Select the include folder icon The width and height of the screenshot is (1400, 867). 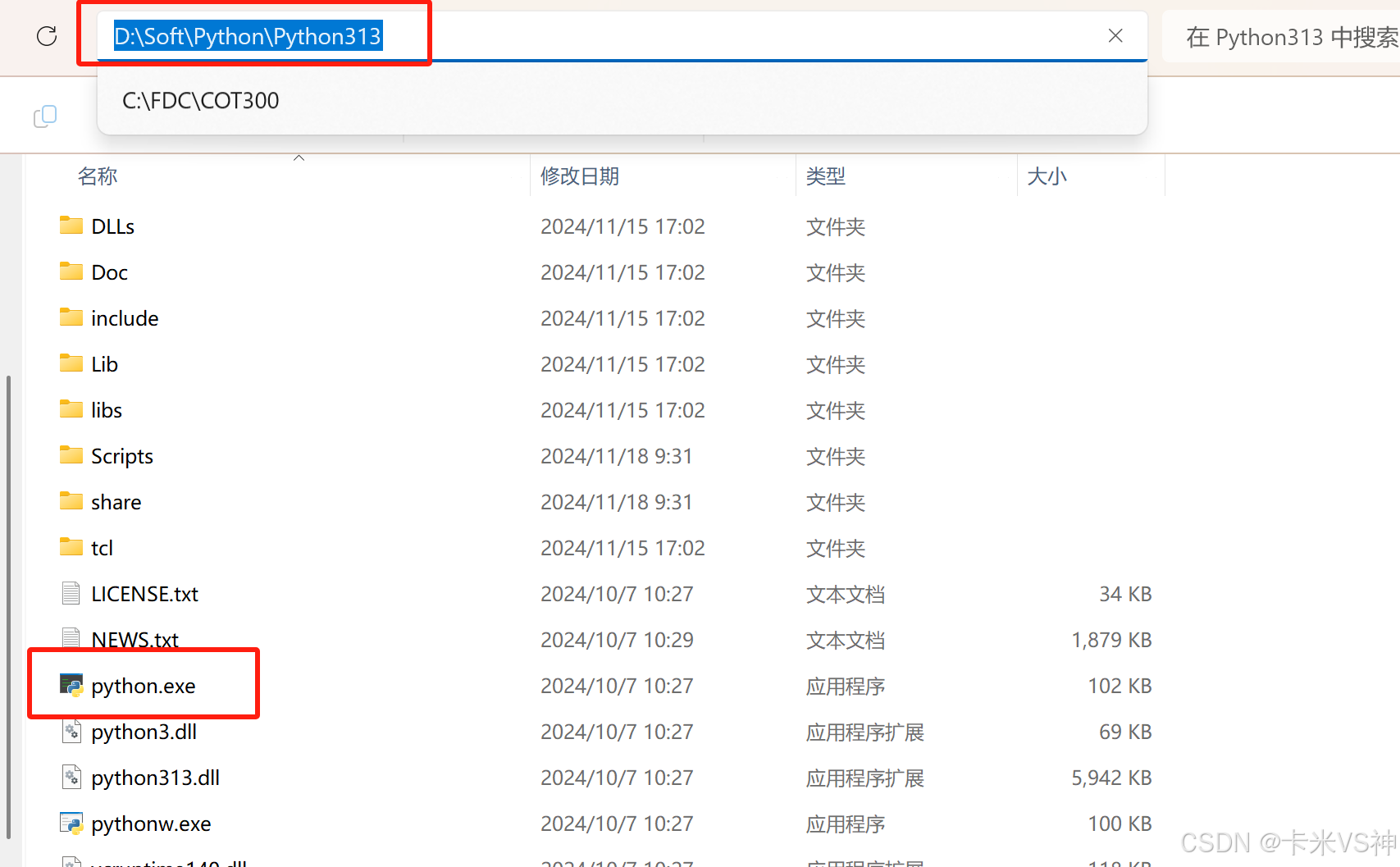(x=71, y=317)
